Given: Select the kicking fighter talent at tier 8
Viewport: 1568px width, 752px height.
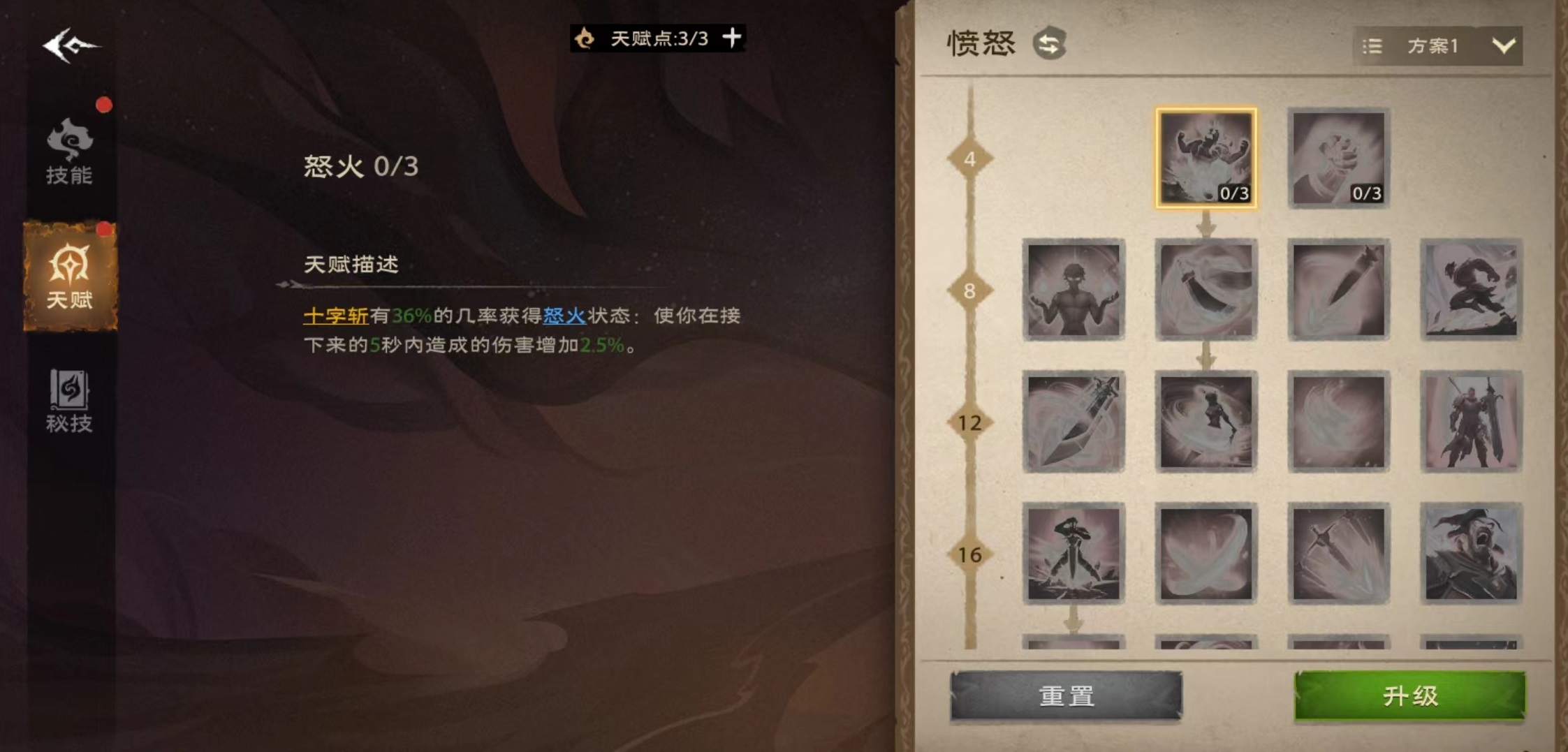Looking at the screenshot, I should (1471, 290).
